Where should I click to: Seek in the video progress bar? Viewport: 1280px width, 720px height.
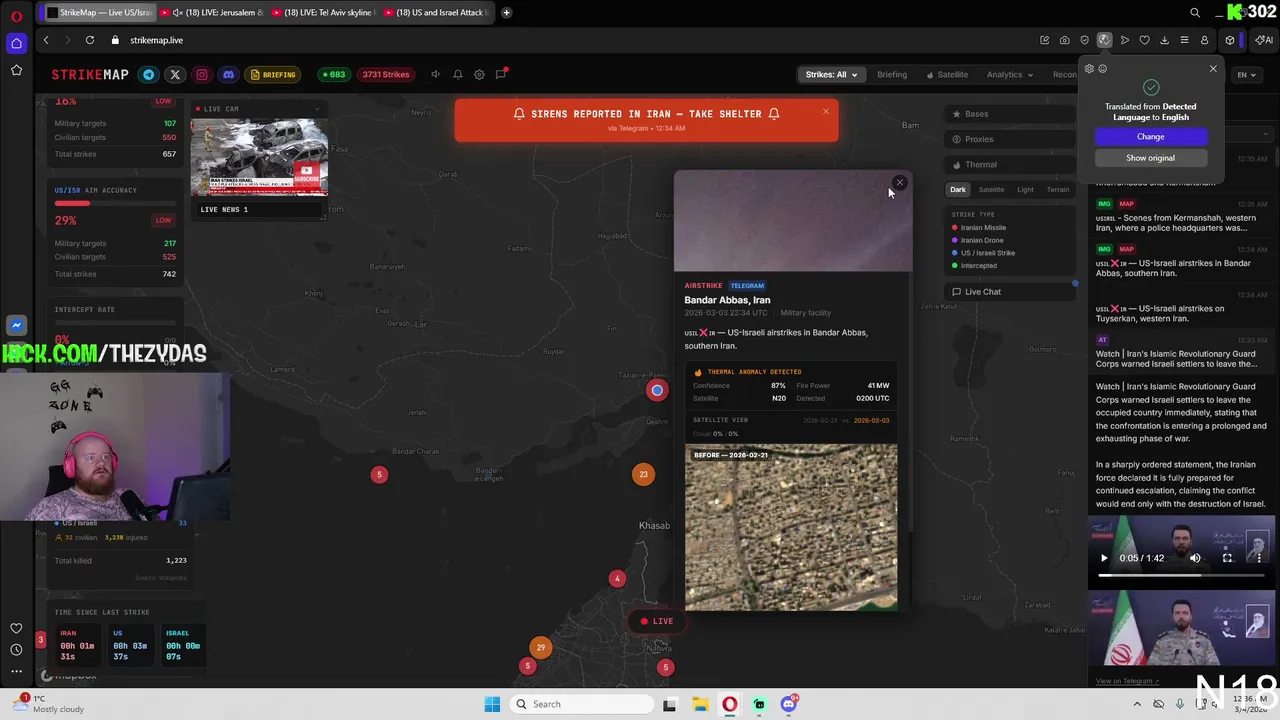click(1180, 575)
